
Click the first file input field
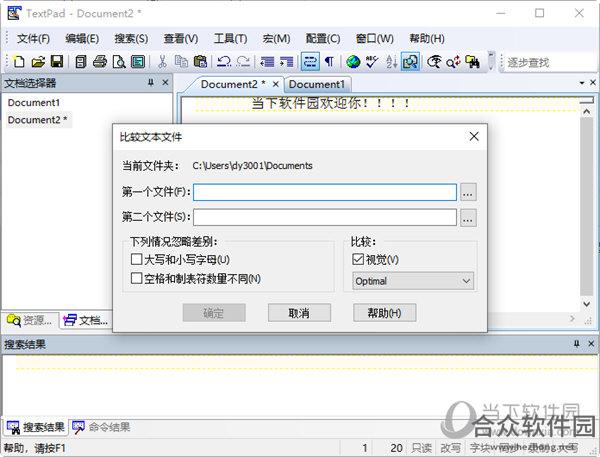click(x=325, y=192)
